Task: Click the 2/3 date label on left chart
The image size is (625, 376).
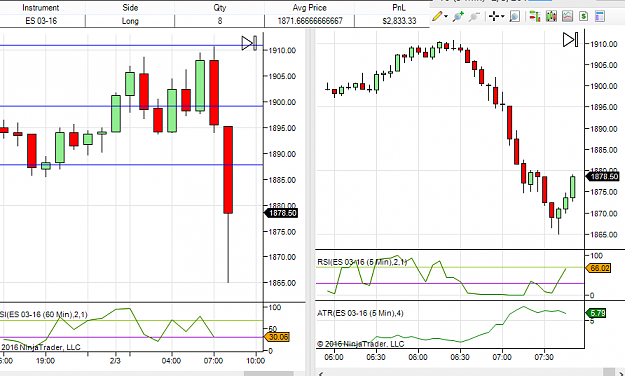Action: click(x=115, y=361)
